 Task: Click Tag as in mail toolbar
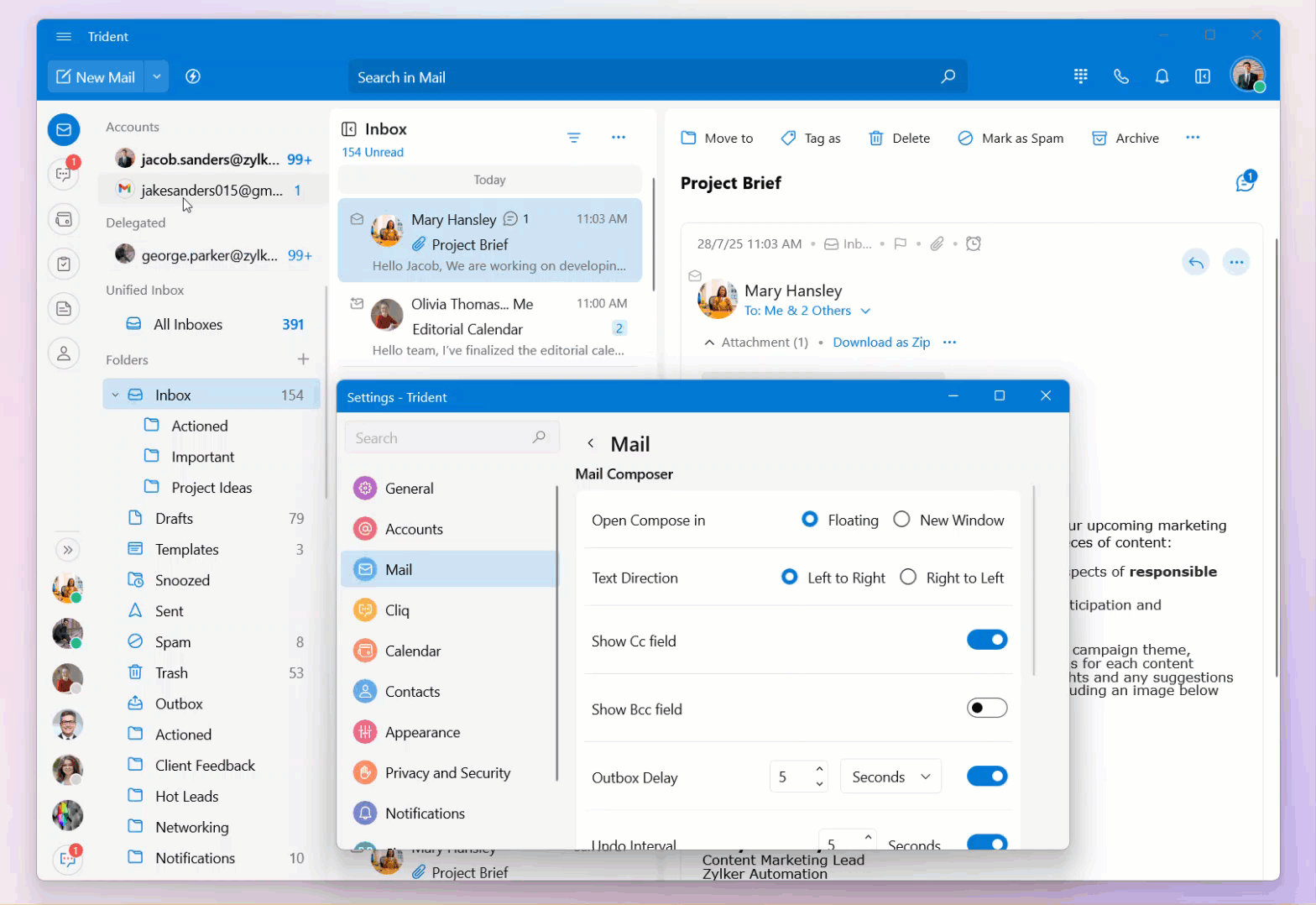[x=811, y=139]
